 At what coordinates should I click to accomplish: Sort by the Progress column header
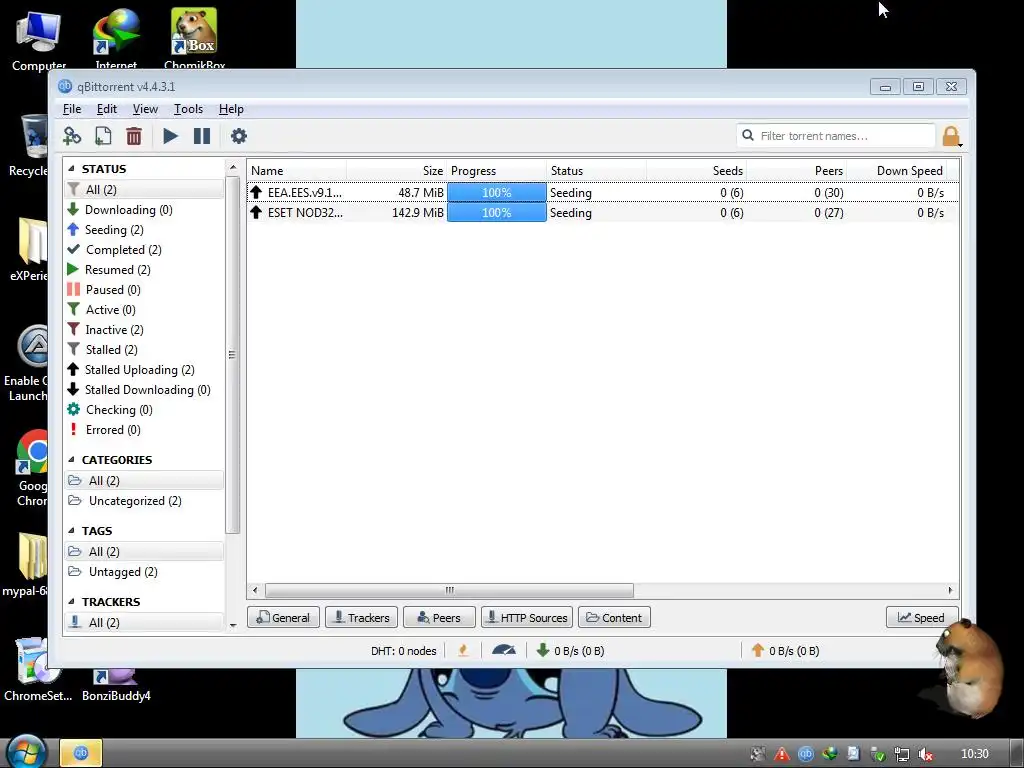pos(496,170)
